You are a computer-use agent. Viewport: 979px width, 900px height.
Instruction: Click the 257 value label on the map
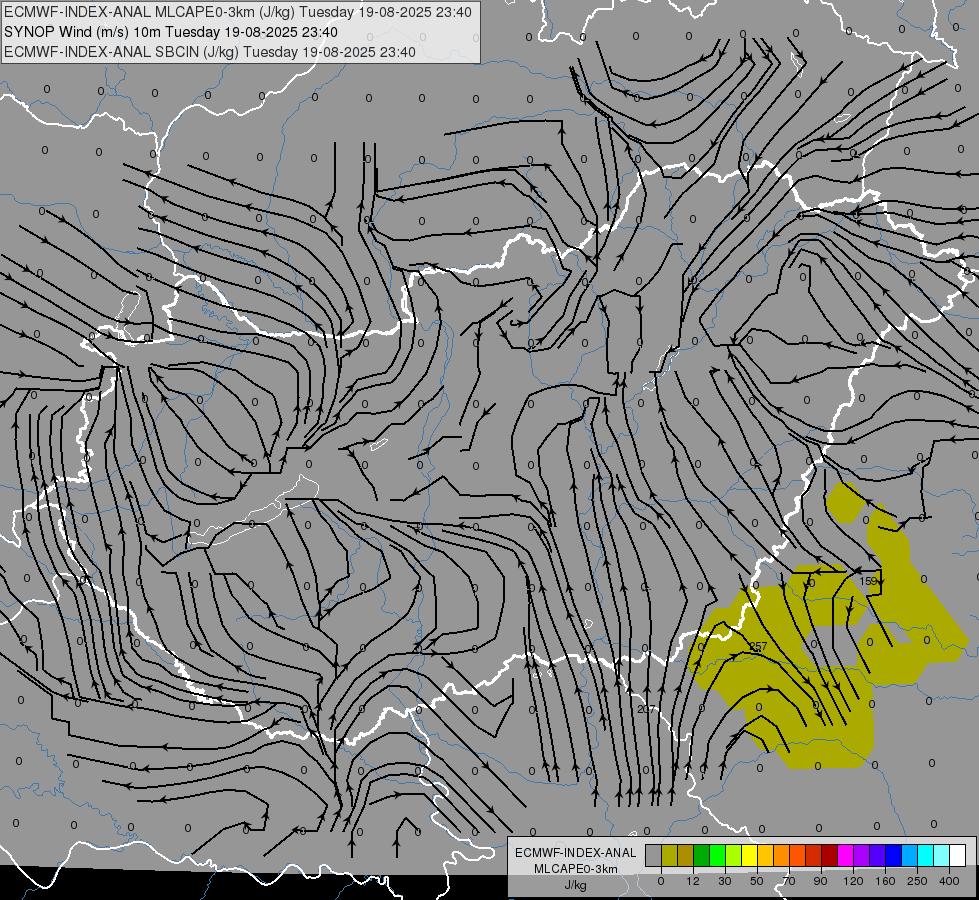click(x=758, y=646)
